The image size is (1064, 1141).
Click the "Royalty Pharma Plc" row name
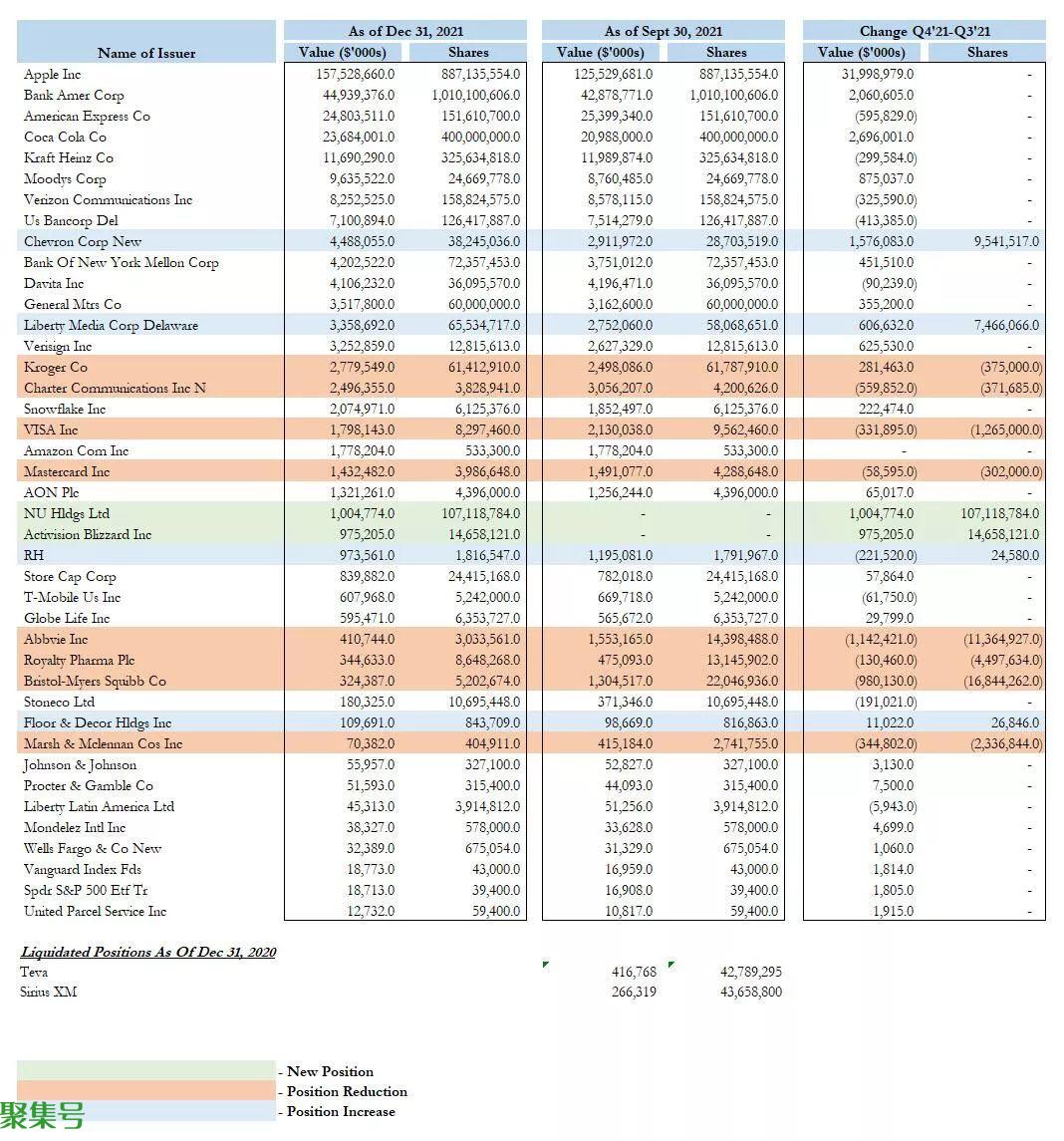click(x=79, y=660)
